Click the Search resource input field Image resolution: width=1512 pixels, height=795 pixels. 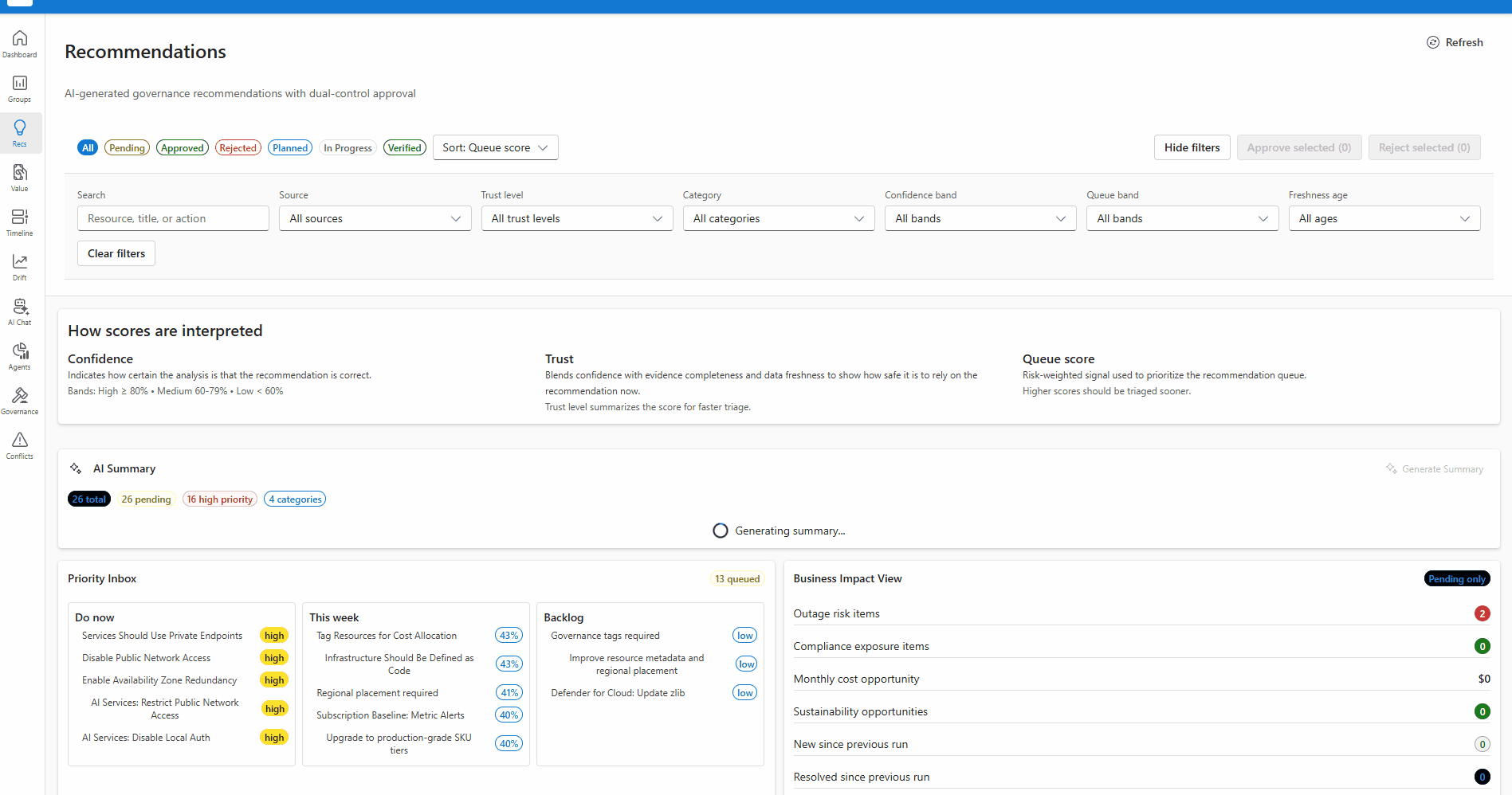click(172, 217)
